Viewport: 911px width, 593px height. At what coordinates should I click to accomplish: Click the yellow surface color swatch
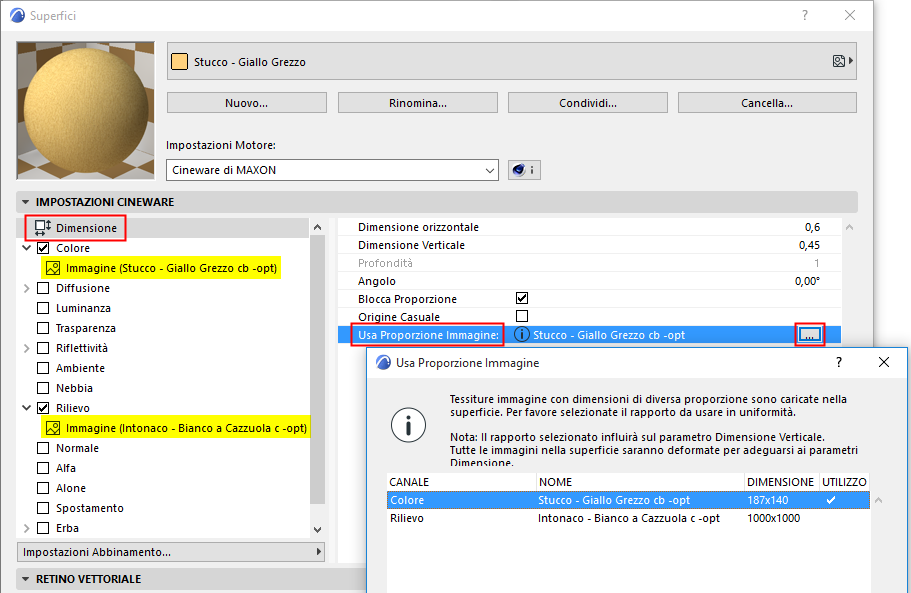180,62
